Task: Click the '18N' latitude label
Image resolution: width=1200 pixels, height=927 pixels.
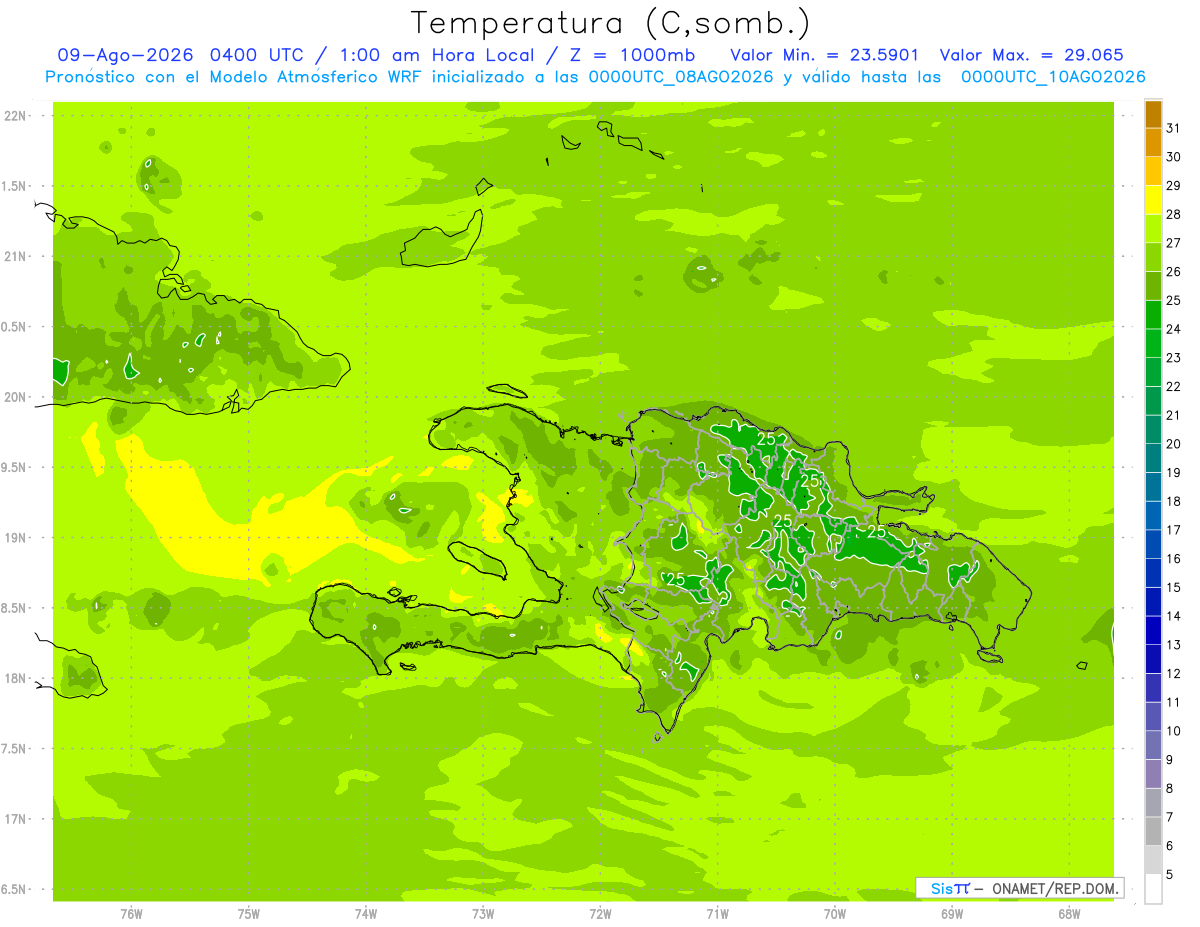Action: (17, 678)
